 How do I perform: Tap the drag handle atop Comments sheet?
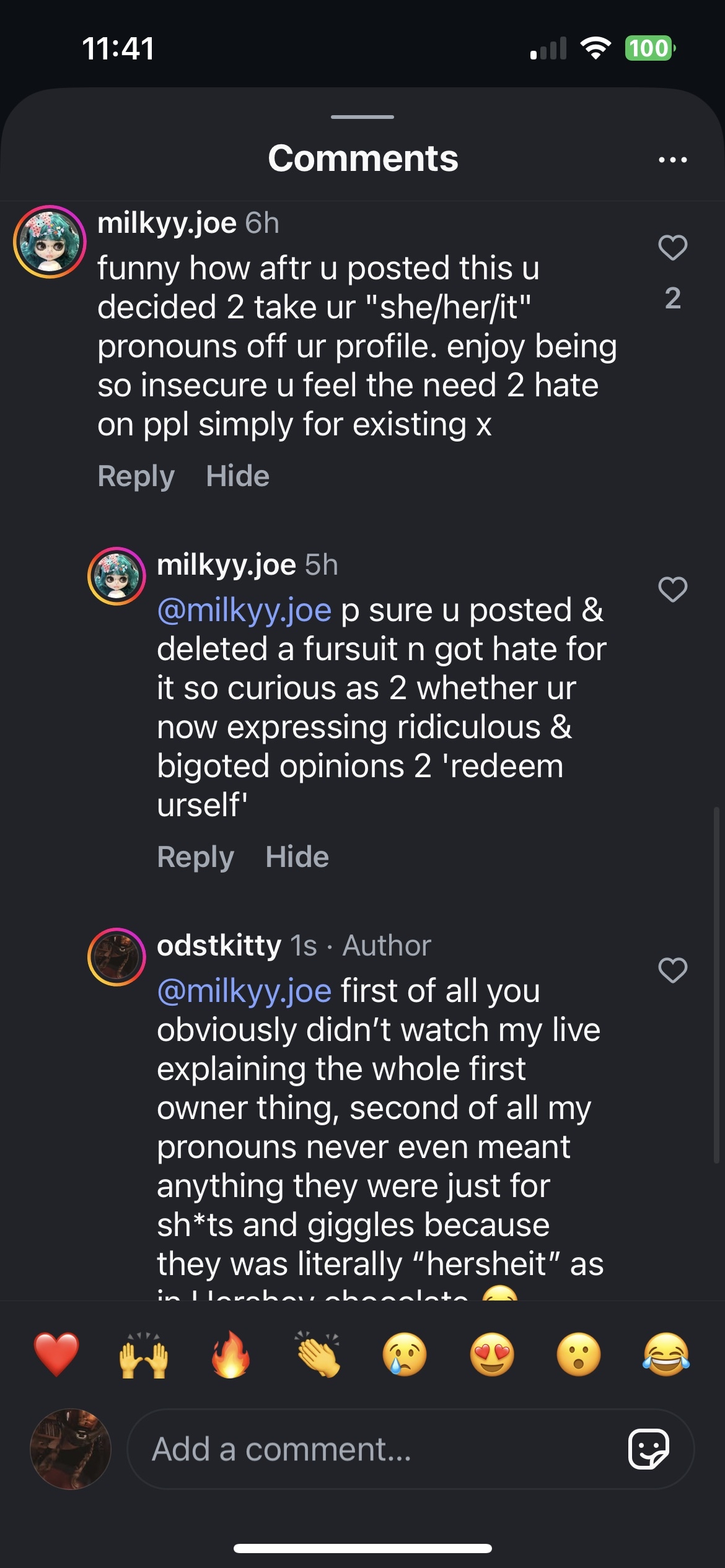pos(362,117)
